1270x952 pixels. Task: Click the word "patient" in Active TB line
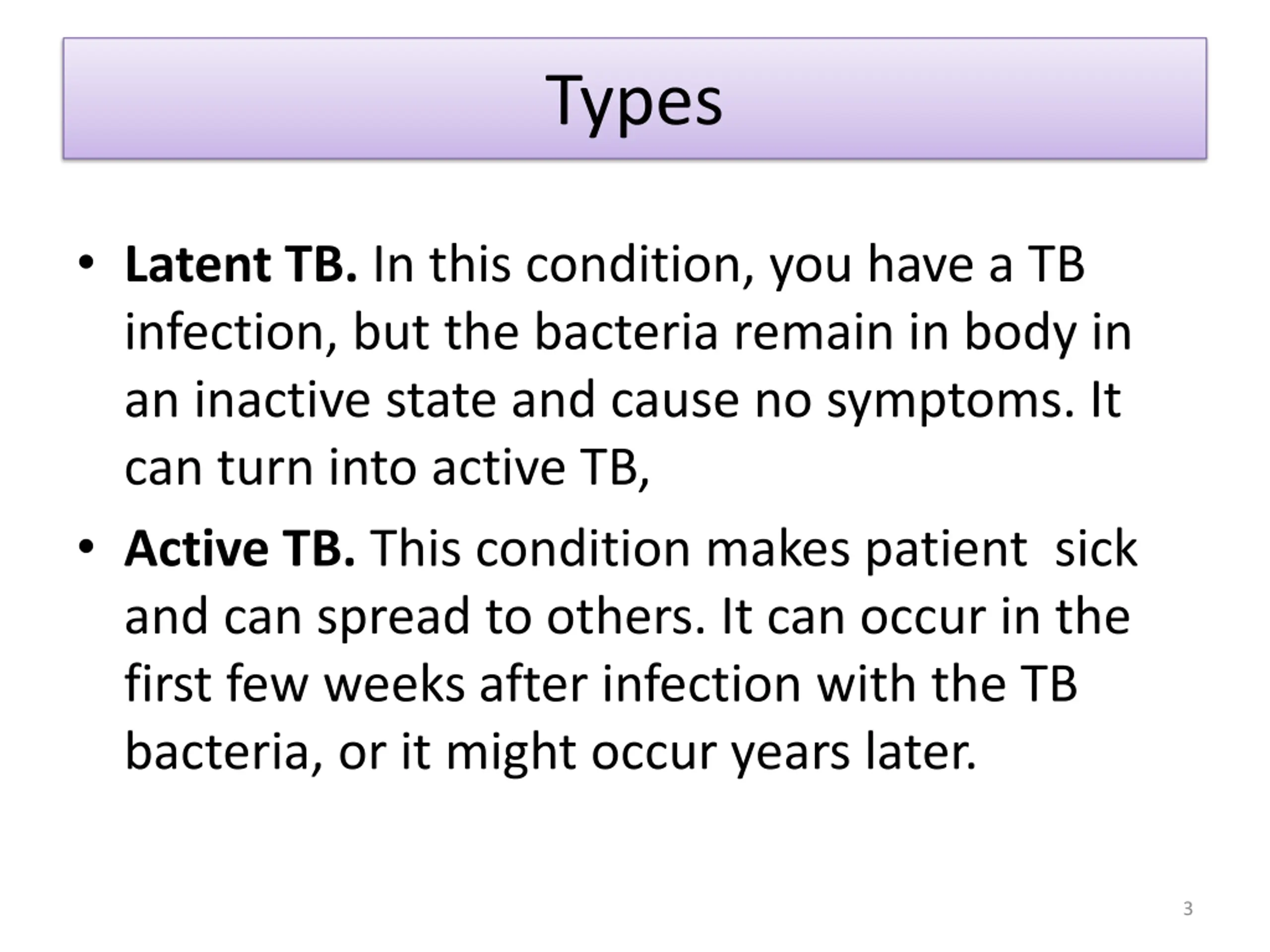[946, 550]
